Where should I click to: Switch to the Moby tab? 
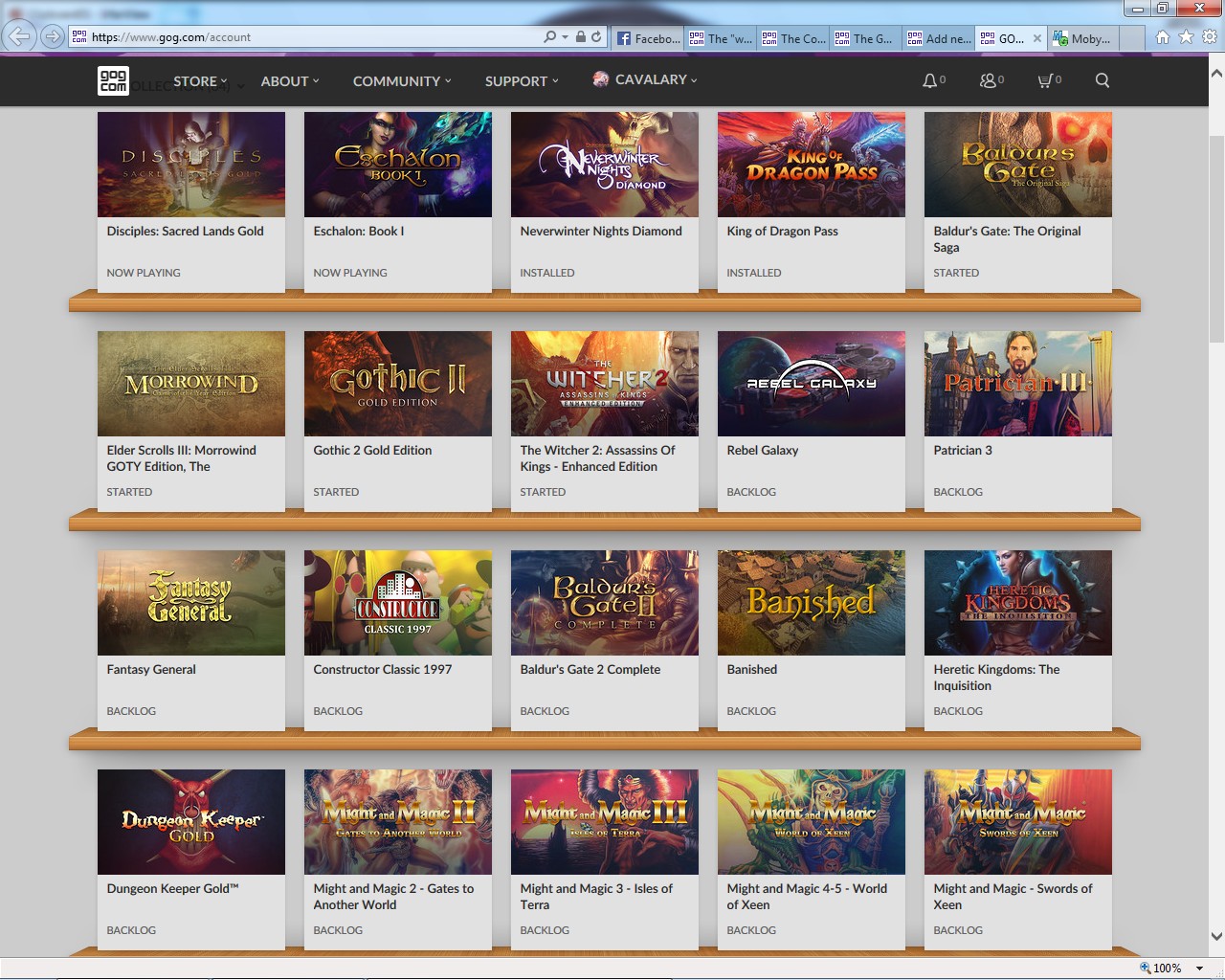coord(1084,38)
